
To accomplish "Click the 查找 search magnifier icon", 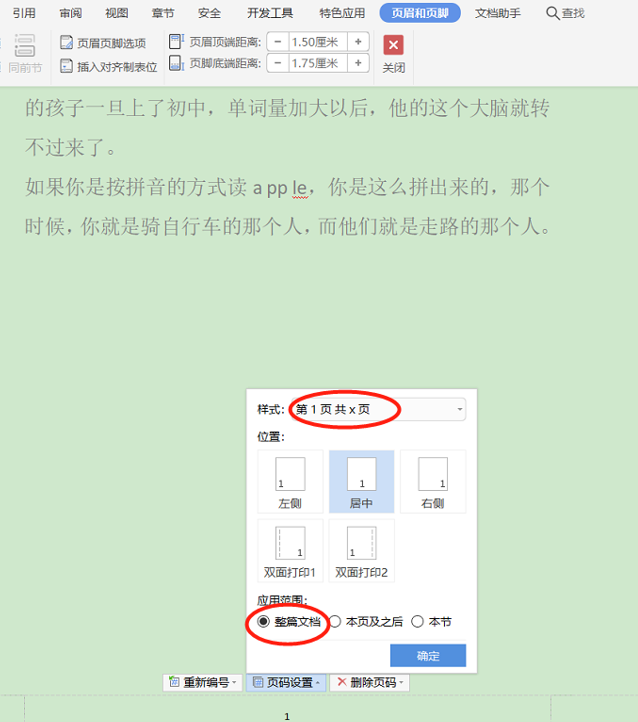I will pyautogui.click(x=552, y=13).
